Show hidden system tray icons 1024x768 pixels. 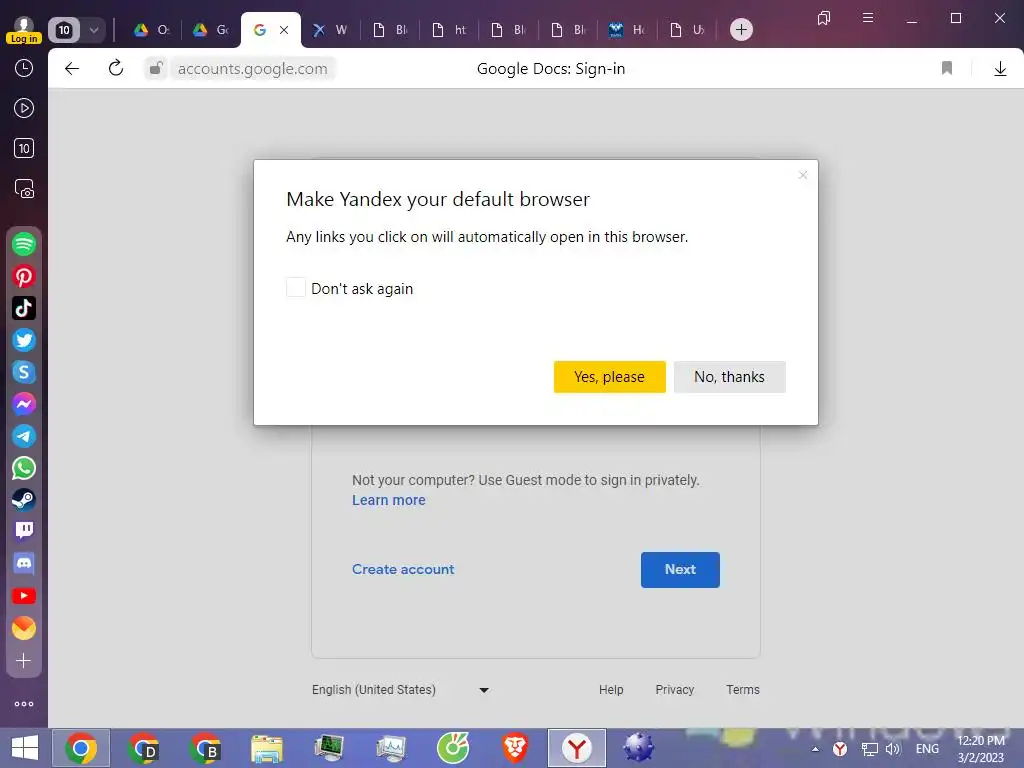(815, 749)
